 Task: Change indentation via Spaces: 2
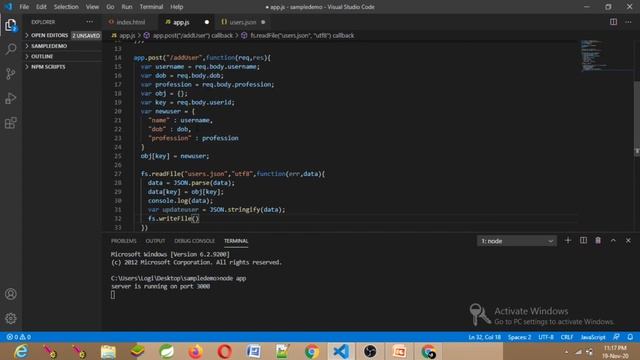coord(520,337)
